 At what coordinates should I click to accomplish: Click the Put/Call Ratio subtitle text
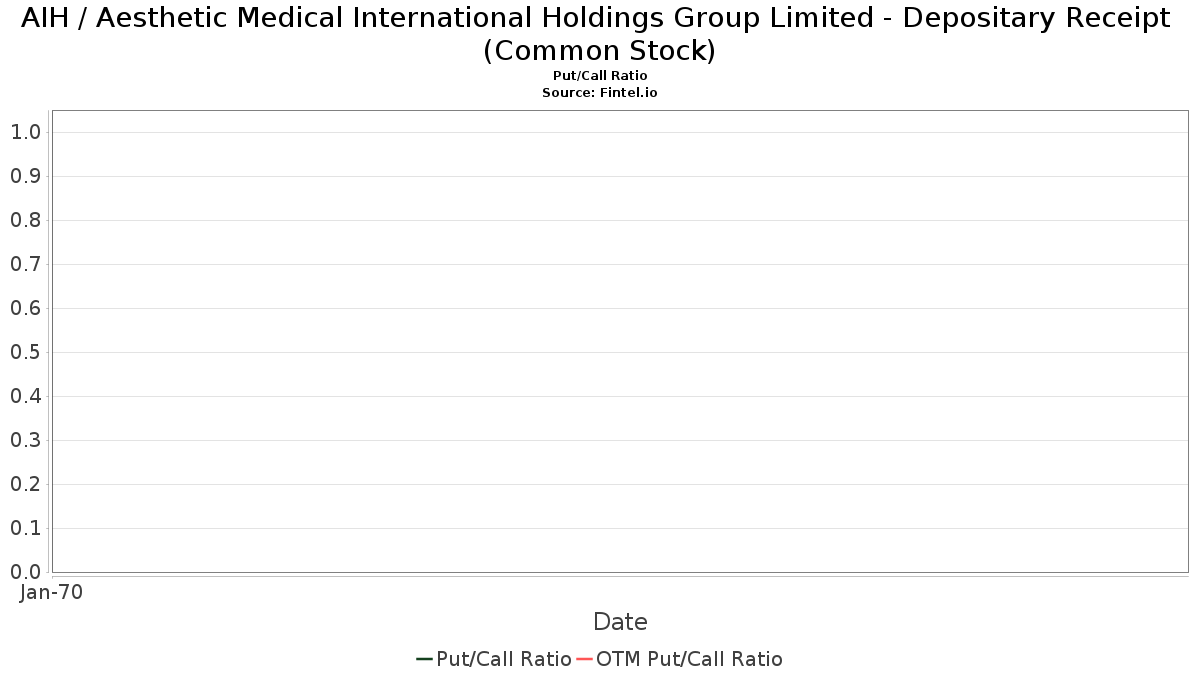pos(600,76)
